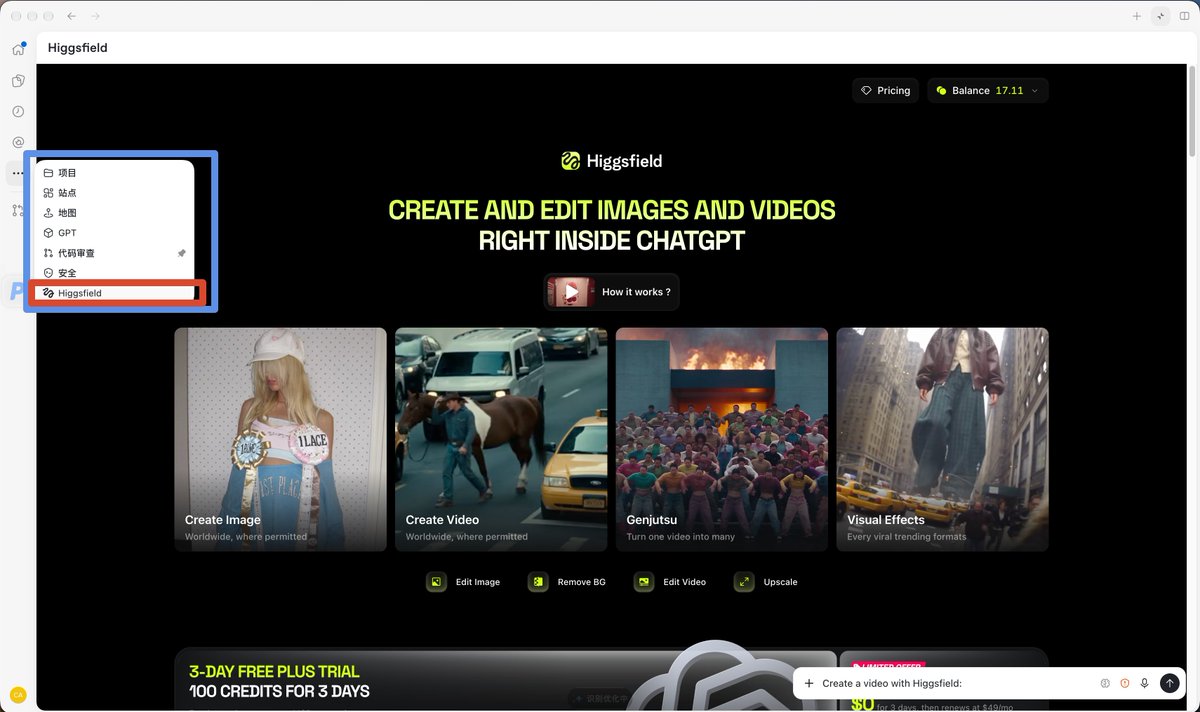Screen dimensions: 1200x712
Task: Focus the Create a video with Higgsfield prompt field
Action: coord(955,683)
